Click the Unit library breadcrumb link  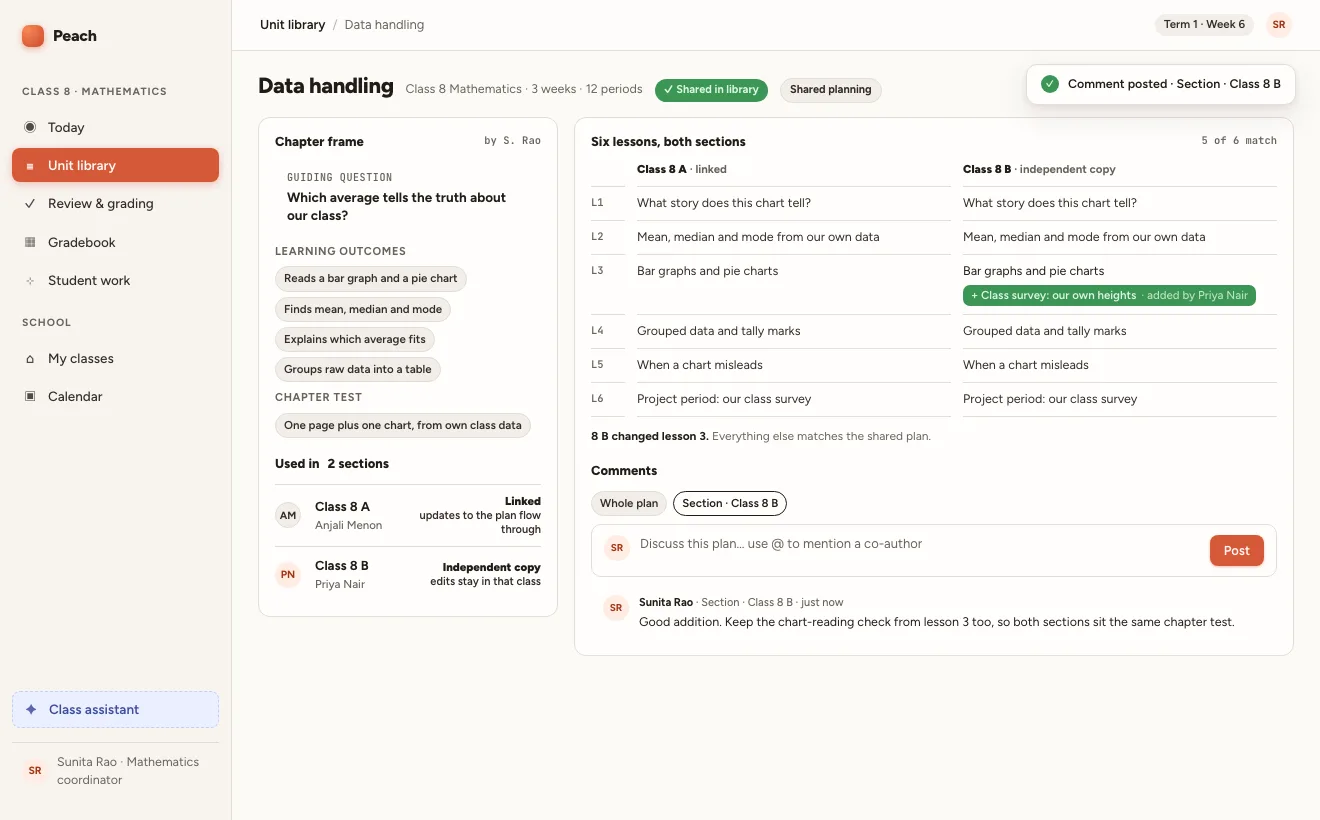292,25
